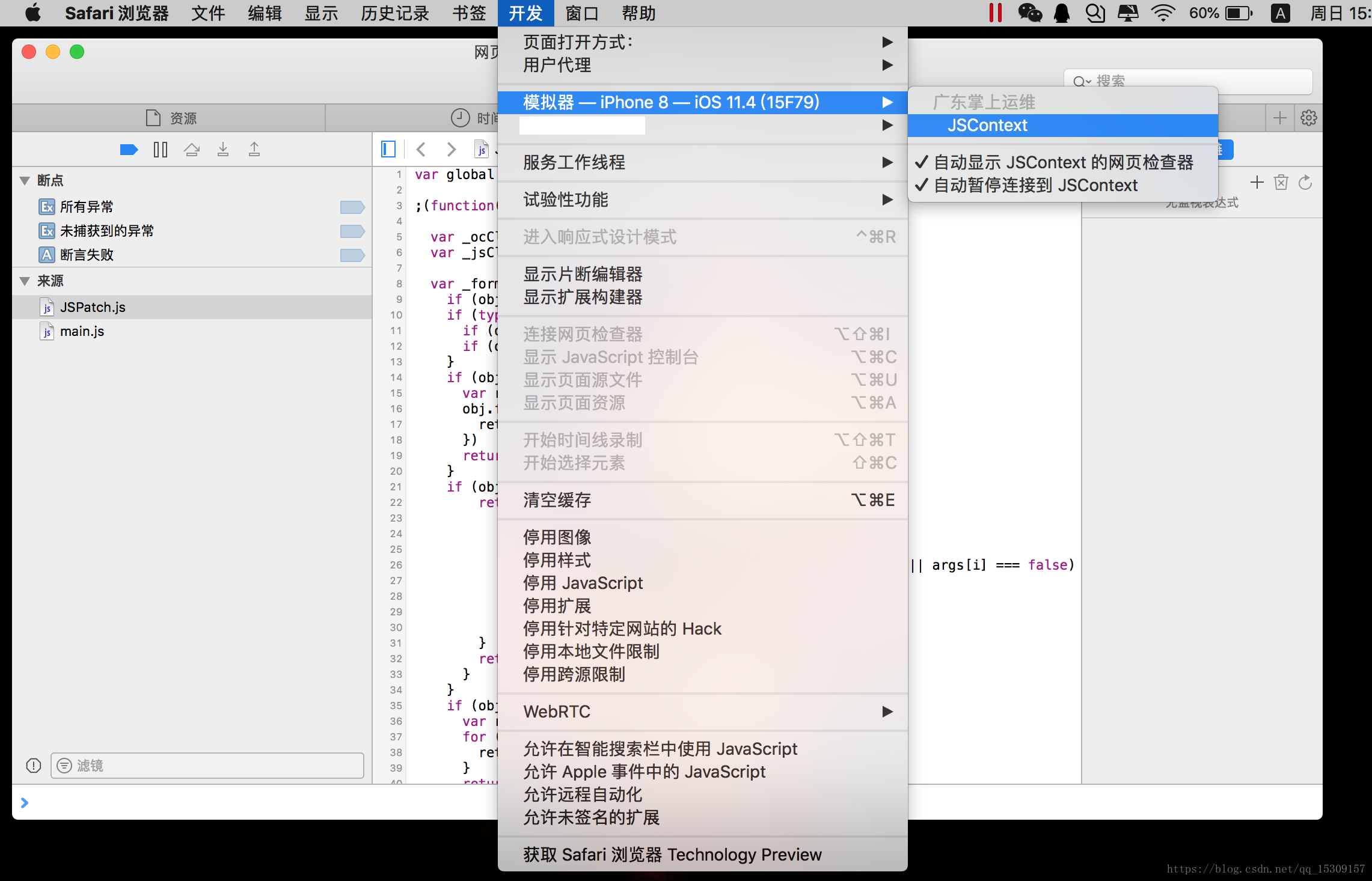Toggle 自动显示 JSContext 的网页检查器
The width and height of the screenshot is (1372, 881).
[x=1063, y=162]
